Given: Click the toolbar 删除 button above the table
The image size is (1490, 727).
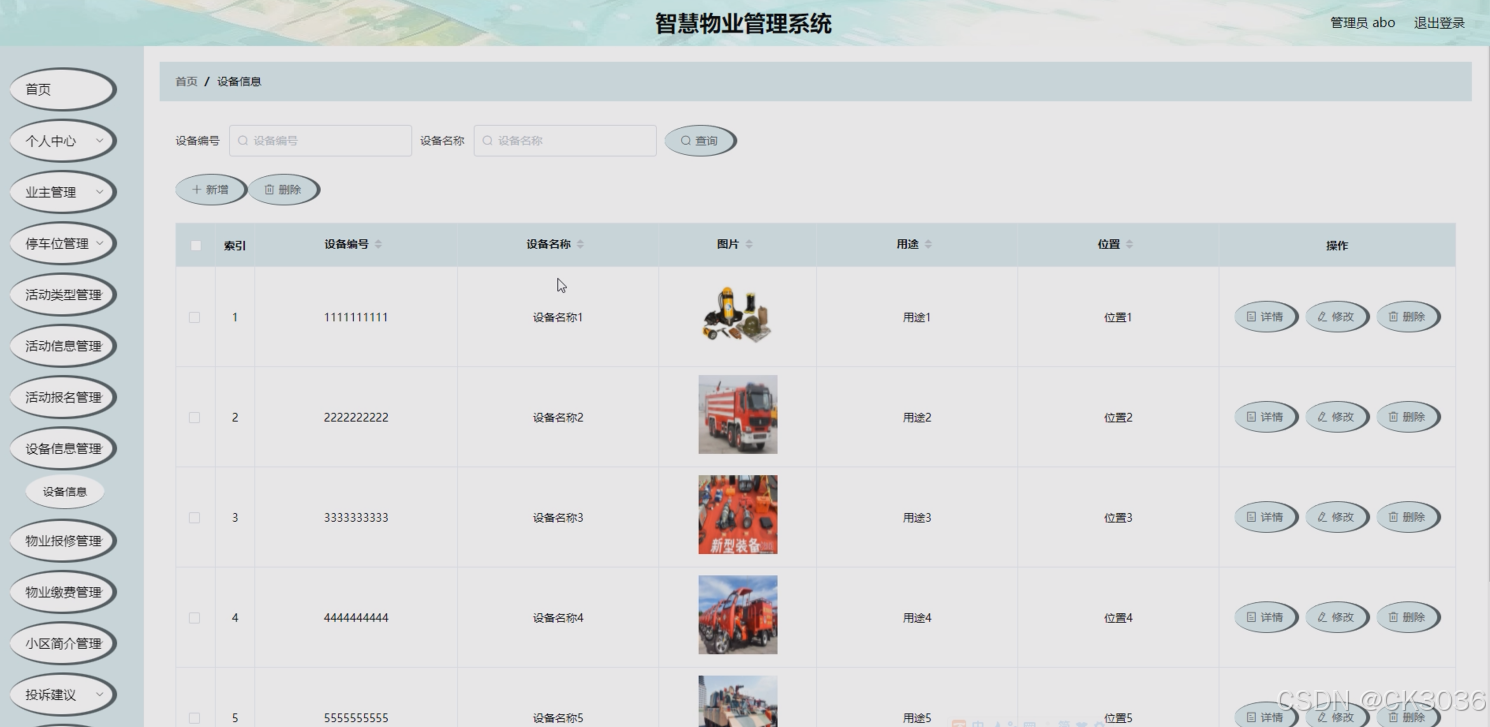Looking at the screenshot, I should point(284,189).
